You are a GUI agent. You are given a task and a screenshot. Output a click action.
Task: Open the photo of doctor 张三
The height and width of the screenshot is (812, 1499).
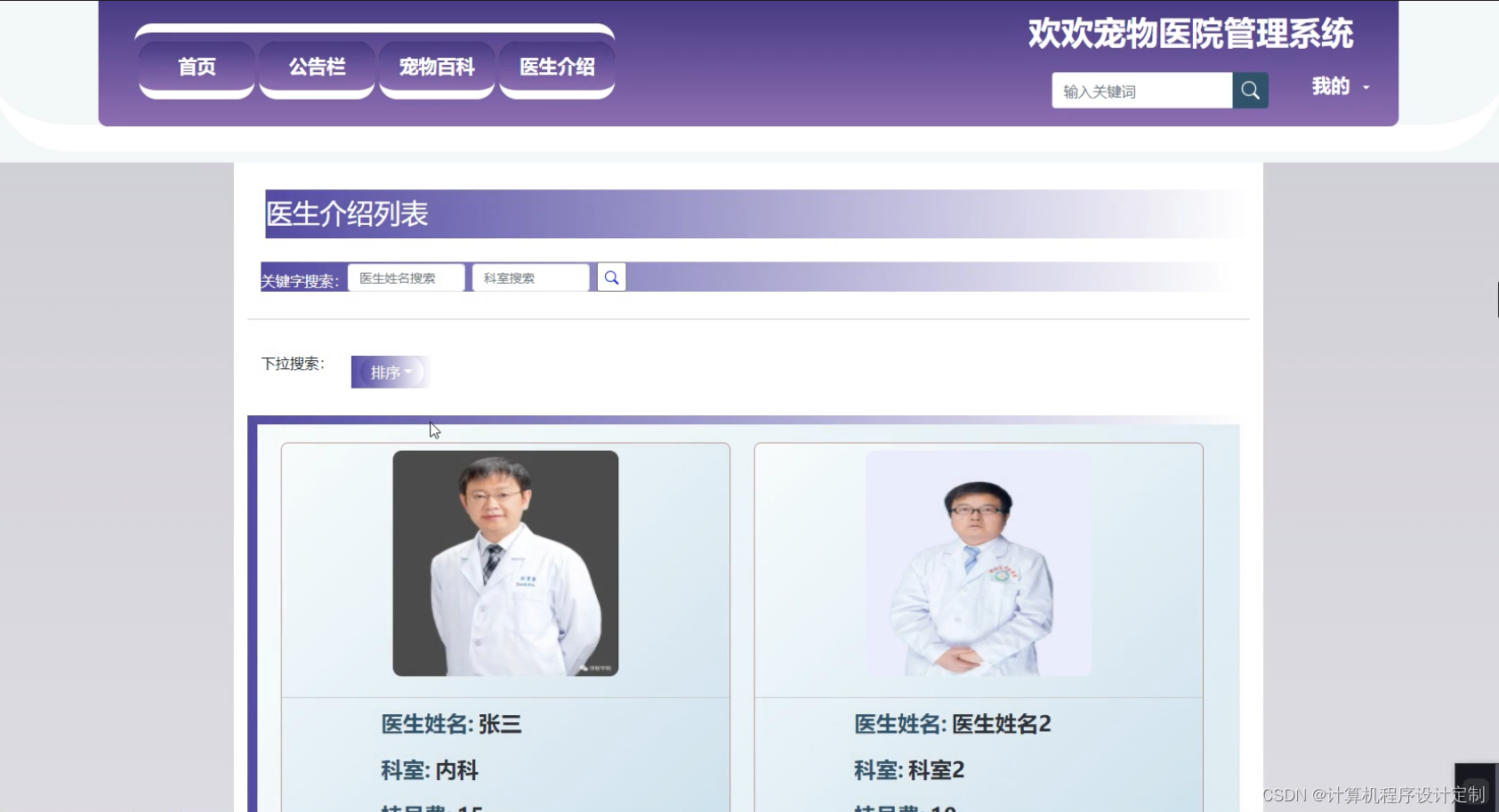505,563
